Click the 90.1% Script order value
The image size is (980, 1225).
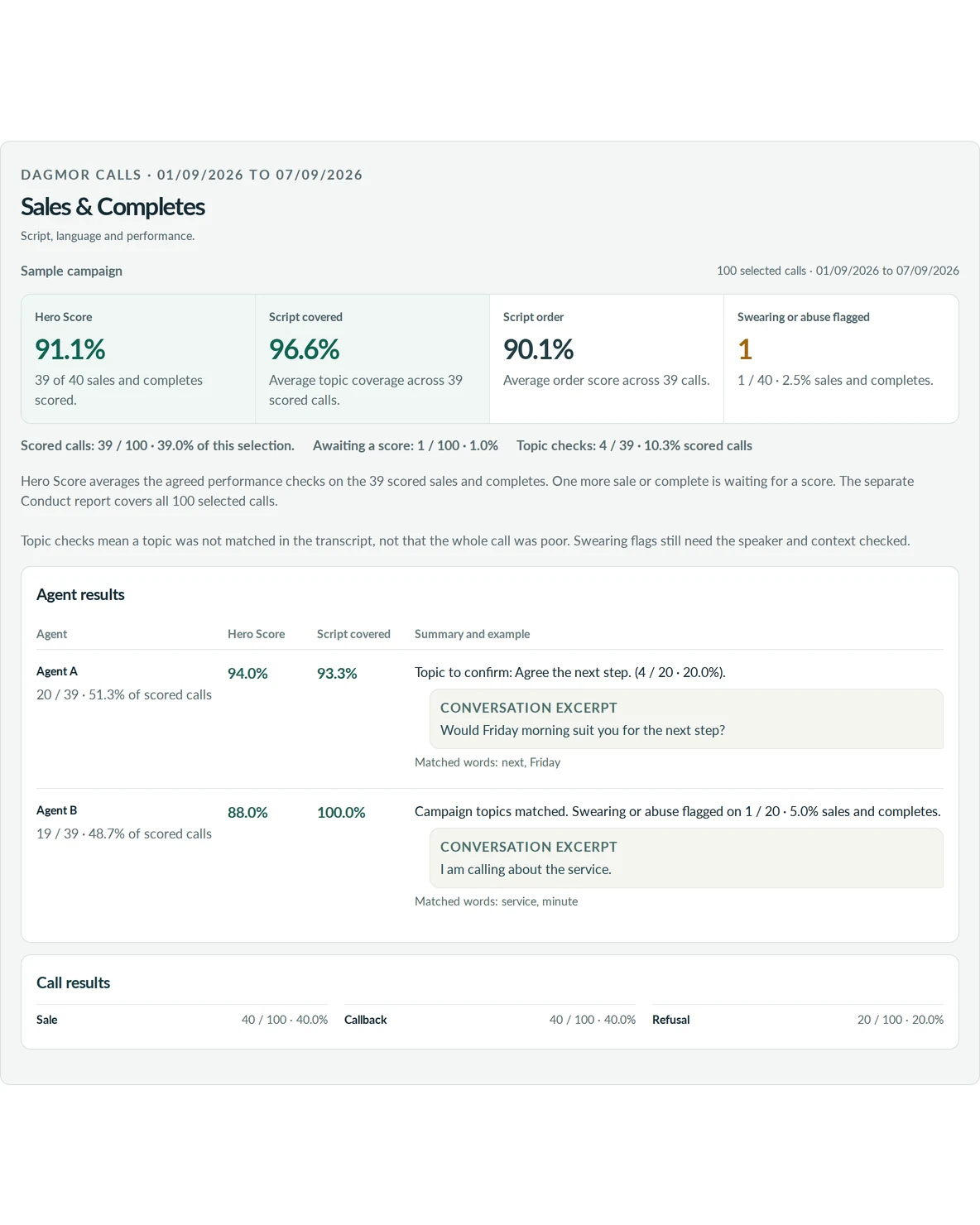point(538,349)
